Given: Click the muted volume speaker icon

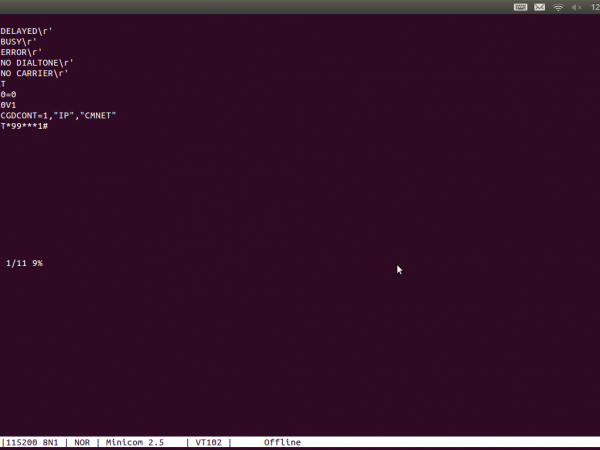Looking at the screenshot, I should click(576, 7).
